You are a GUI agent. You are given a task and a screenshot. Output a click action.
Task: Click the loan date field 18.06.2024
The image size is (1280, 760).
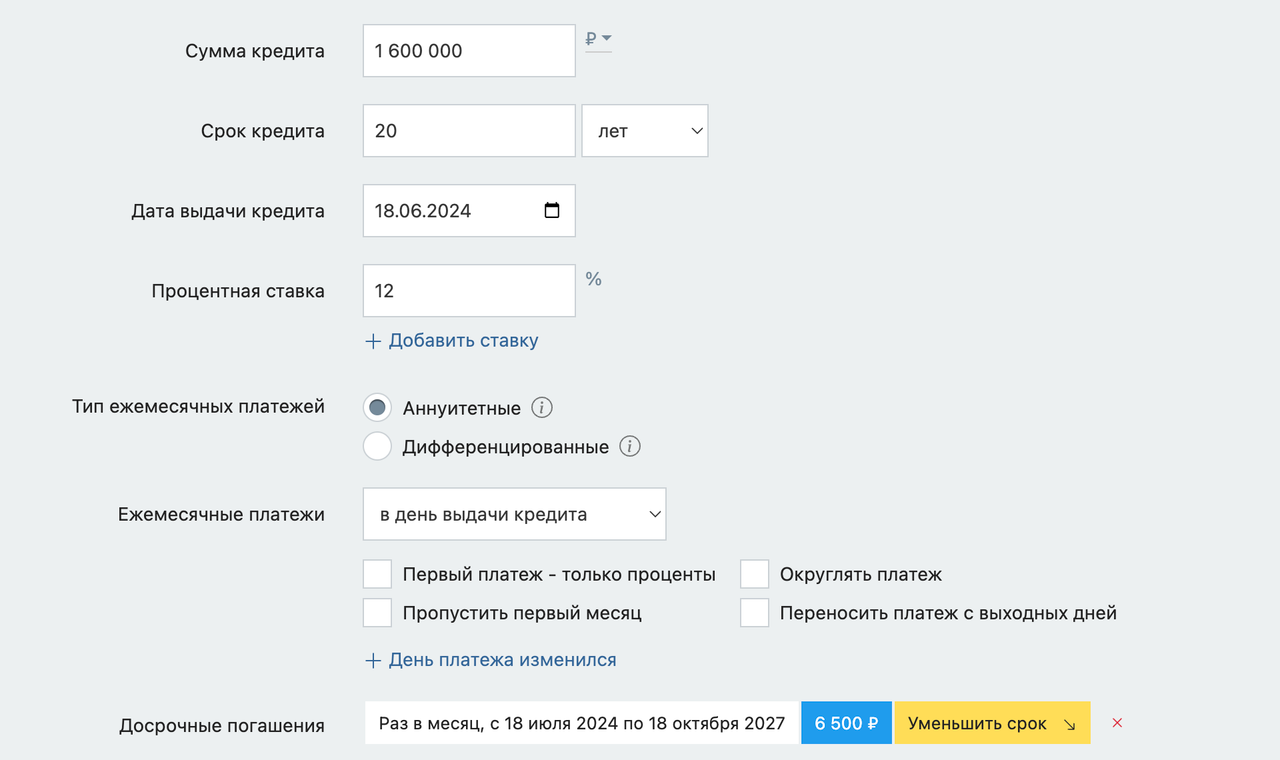tap(469, 211)
